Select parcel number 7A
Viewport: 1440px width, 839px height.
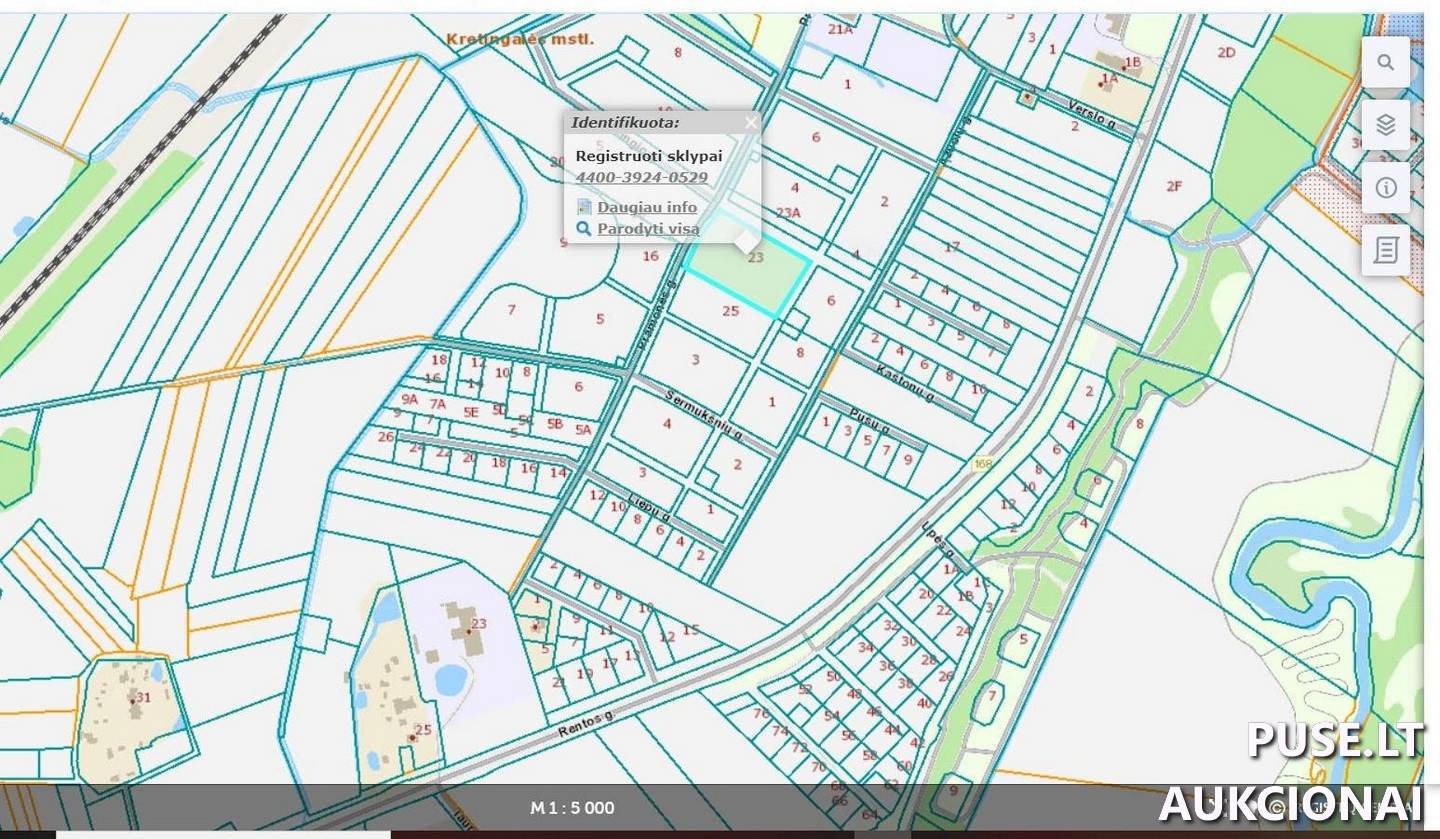[x=438, y=404]
